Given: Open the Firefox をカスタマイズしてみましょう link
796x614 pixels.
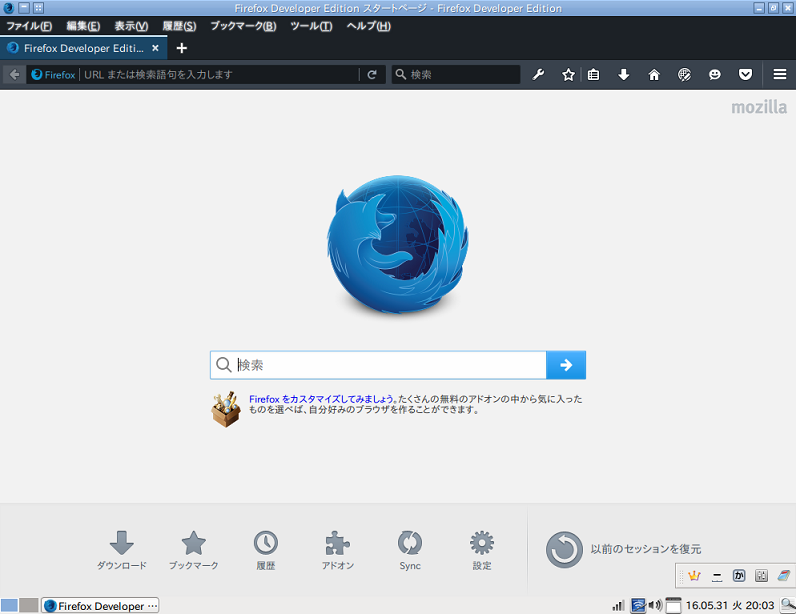Looking at the screenshot, I should point(322,399).
